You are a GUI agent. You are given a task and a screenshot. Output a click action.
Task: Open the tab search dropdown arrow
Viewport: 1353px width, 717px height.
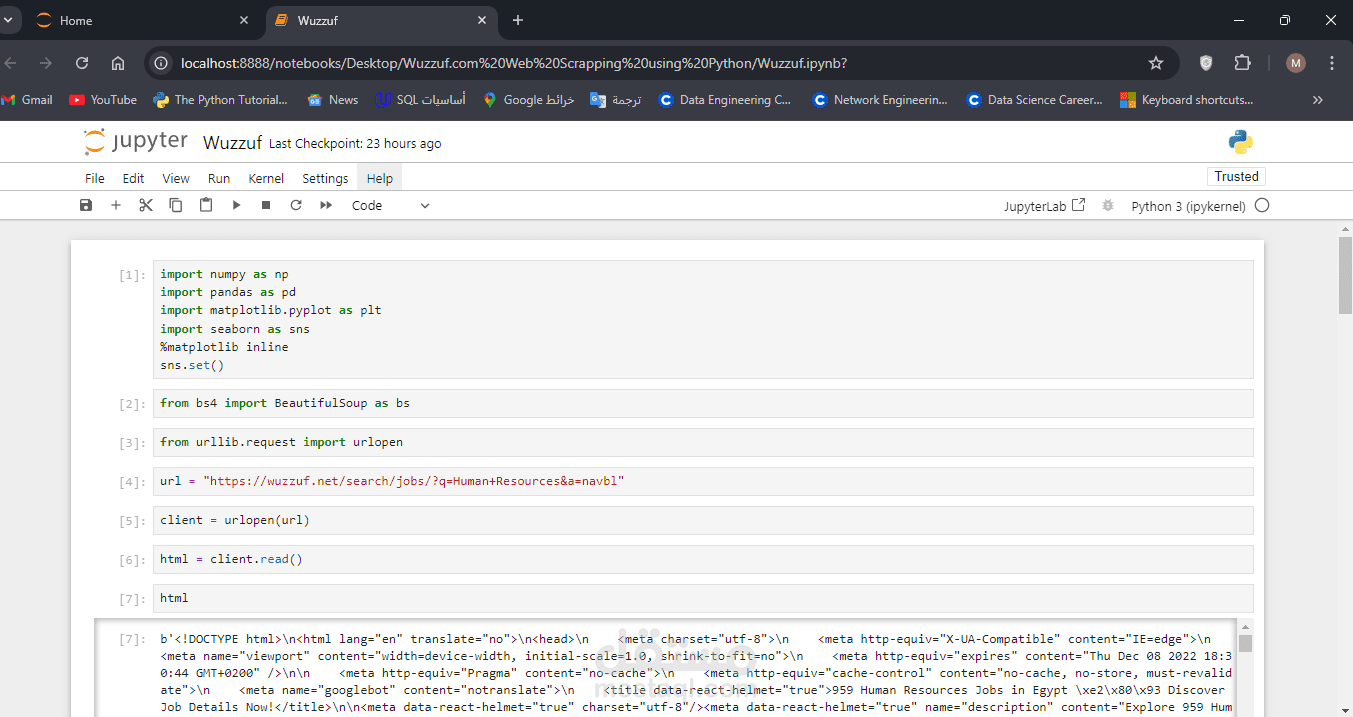[x=7, y=20]
